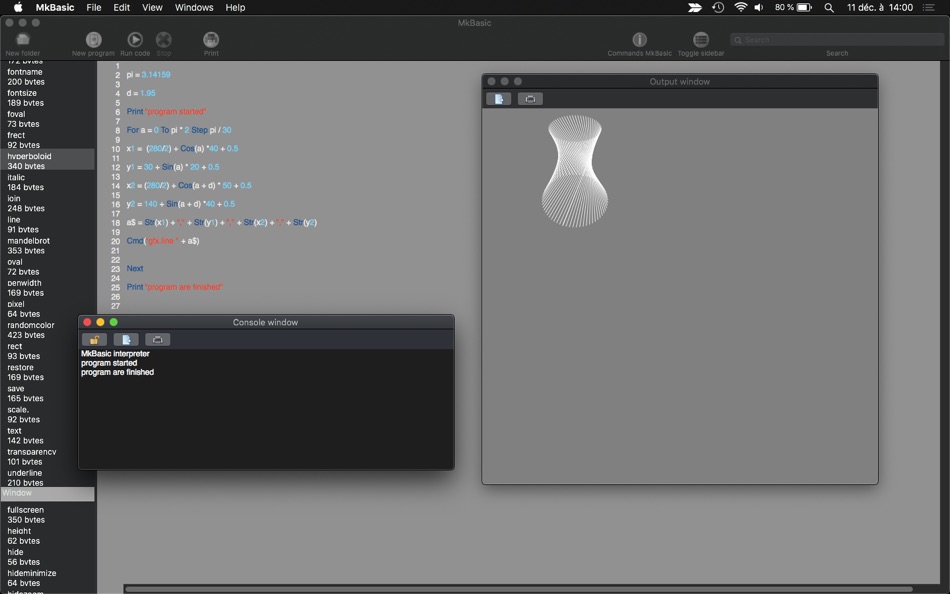This screenshot has height=594, width=950.
Task: Toggle sidebar using toolbar icon
Action: (x=700, y=40)
